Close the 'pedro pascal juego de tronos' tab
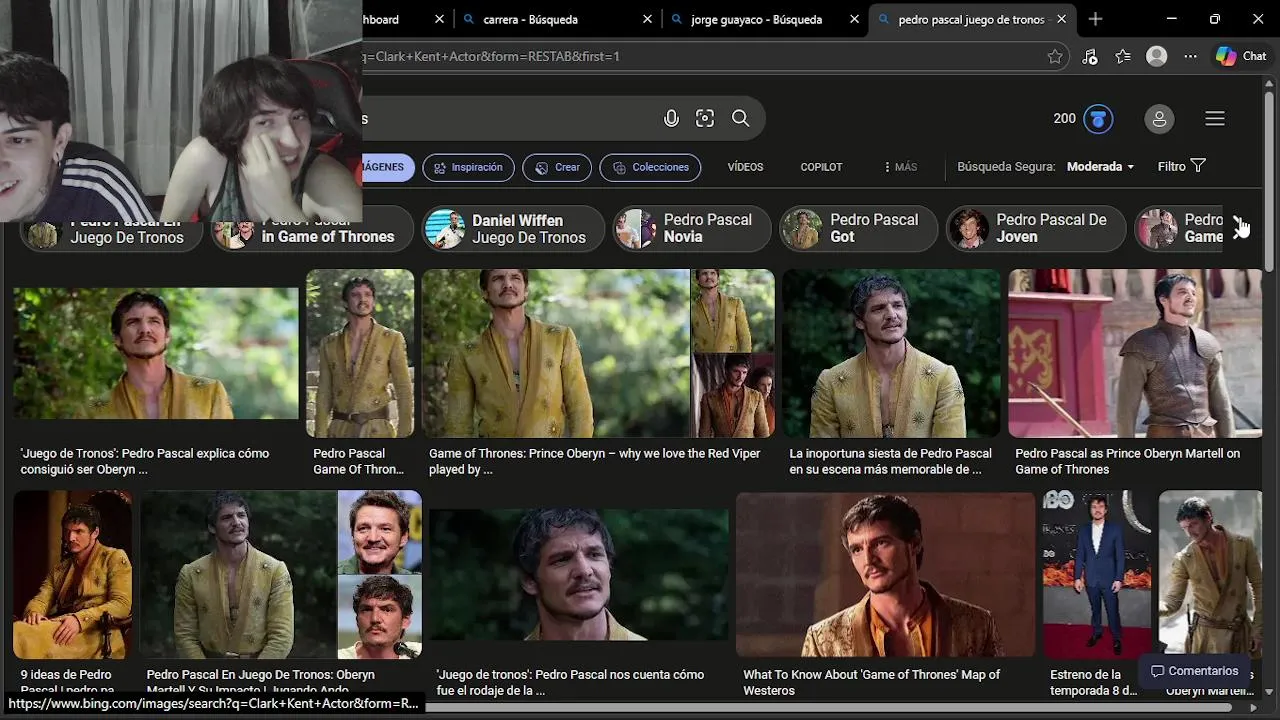This screenshot has width=1280, height=720. click(x=1061, y=19)
